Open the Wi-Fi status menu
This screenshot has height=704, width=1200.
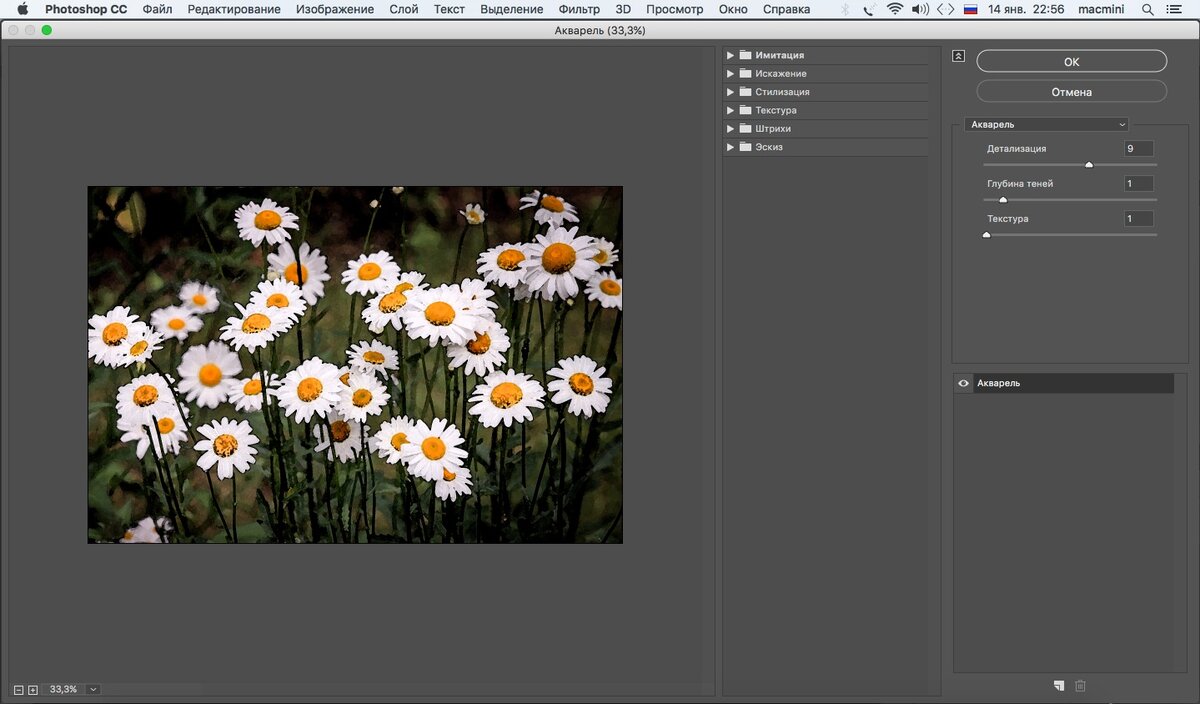[894, 9]
